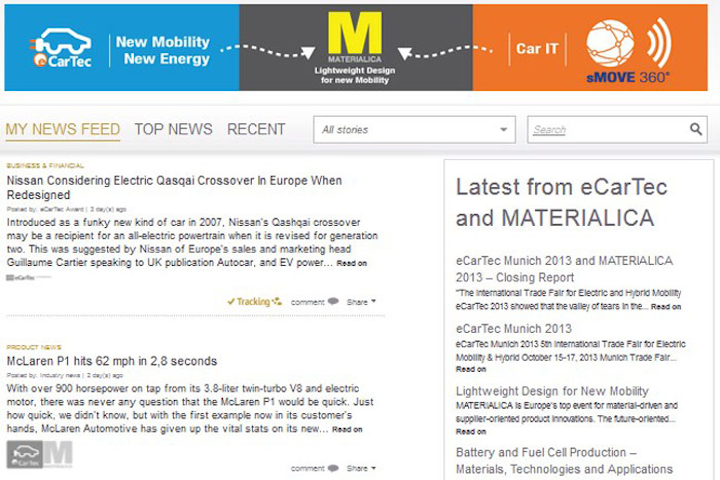Click eCarTec source logo under Nissan article

20,277
